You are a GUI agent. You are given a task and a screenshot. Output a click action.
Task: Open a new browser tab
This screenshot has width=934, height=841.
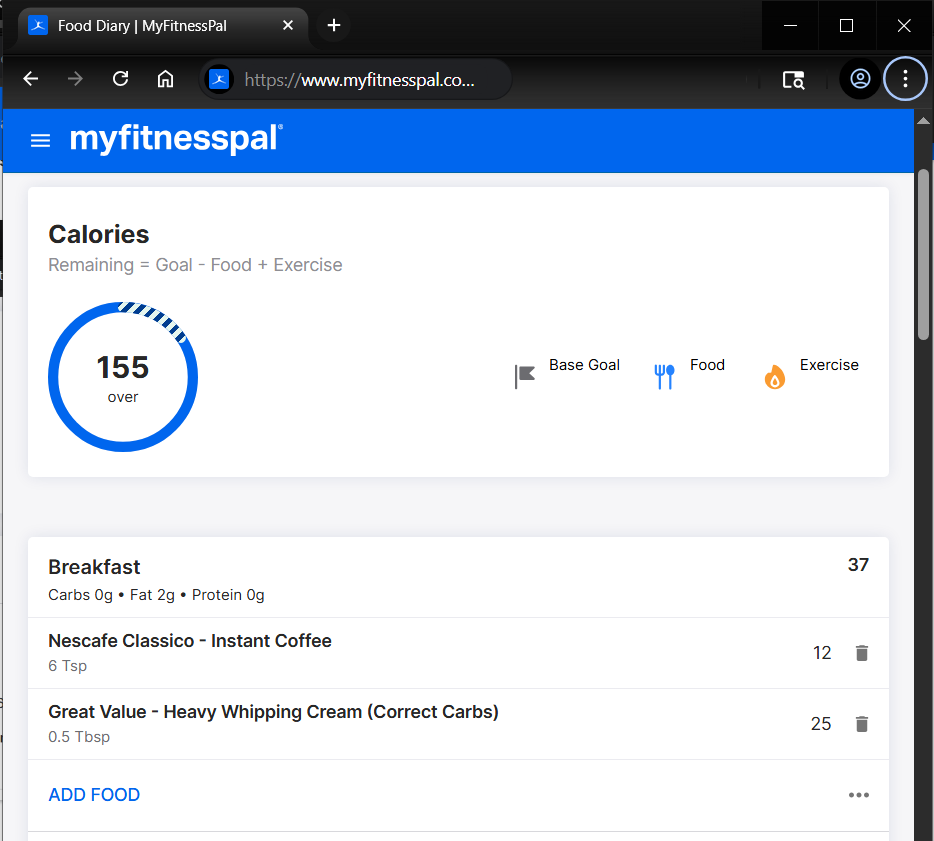tap(334, 25)
